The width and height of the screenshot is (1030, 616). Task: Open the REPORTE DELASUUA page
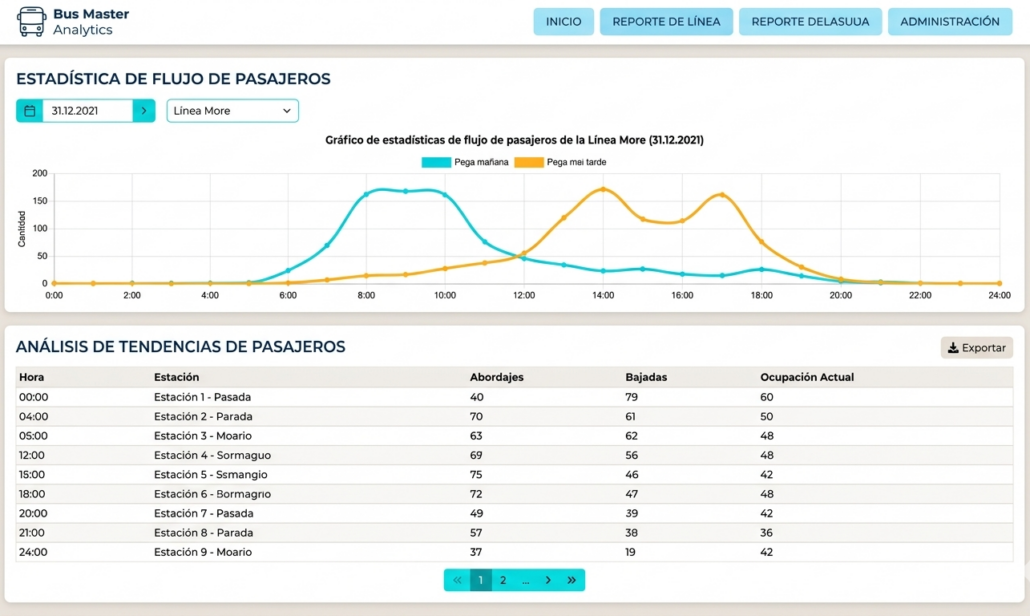coord(810,21)
